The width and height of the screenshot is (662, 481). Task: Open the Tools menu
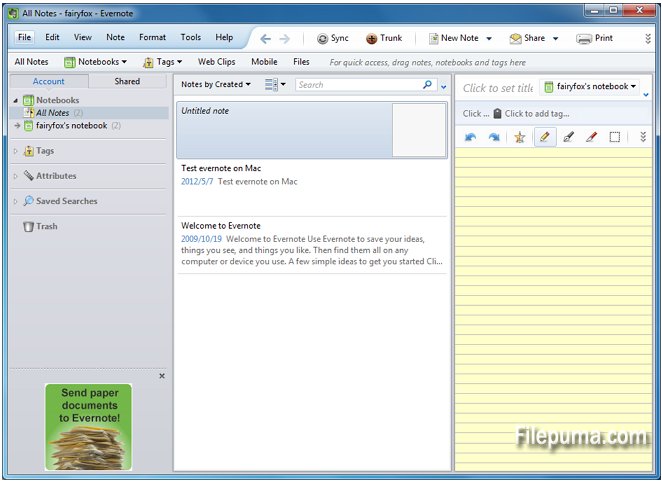(x=191, y=37)
